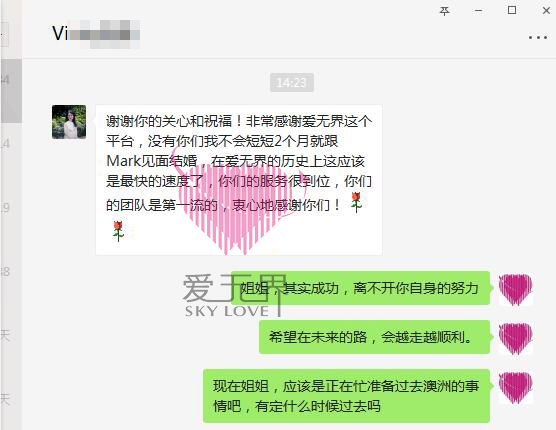
Task: Open left list conversation with time ending 8
Action: click(x=11, y=272)
